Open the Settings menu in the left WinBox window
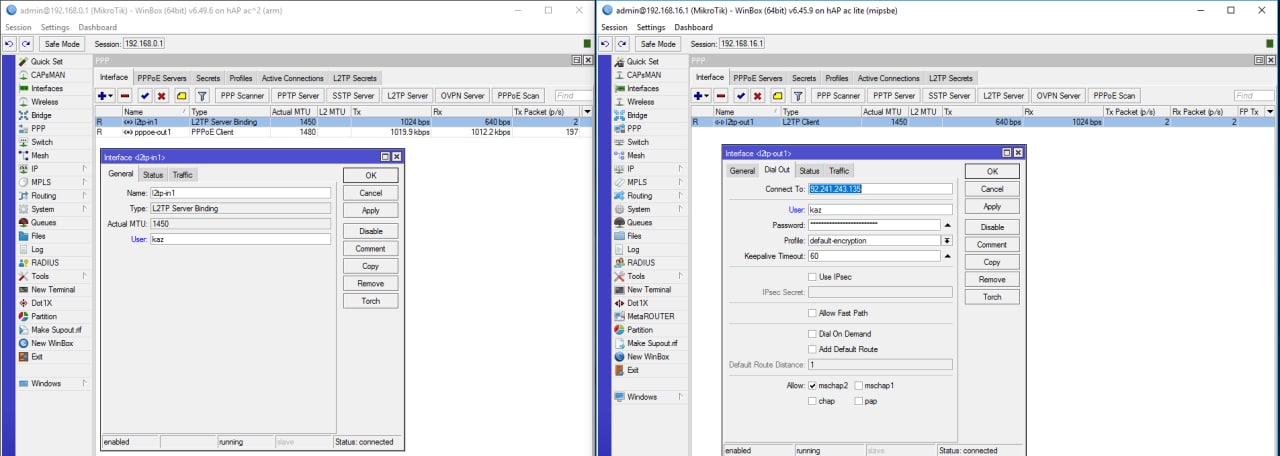1280x456 pixels. point(54,27)
